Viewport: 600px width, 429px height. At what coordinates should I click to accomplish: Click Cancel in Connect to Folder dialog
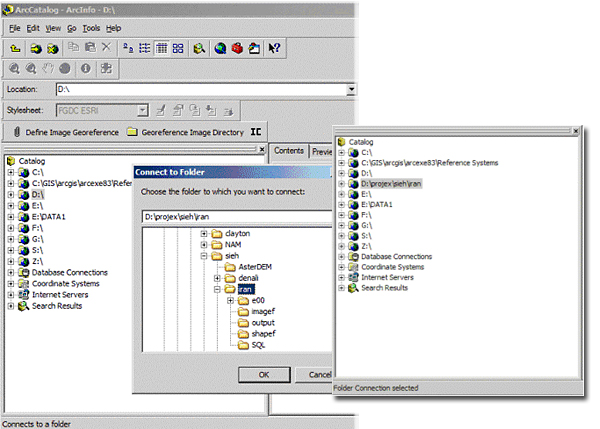coord(315,375)
